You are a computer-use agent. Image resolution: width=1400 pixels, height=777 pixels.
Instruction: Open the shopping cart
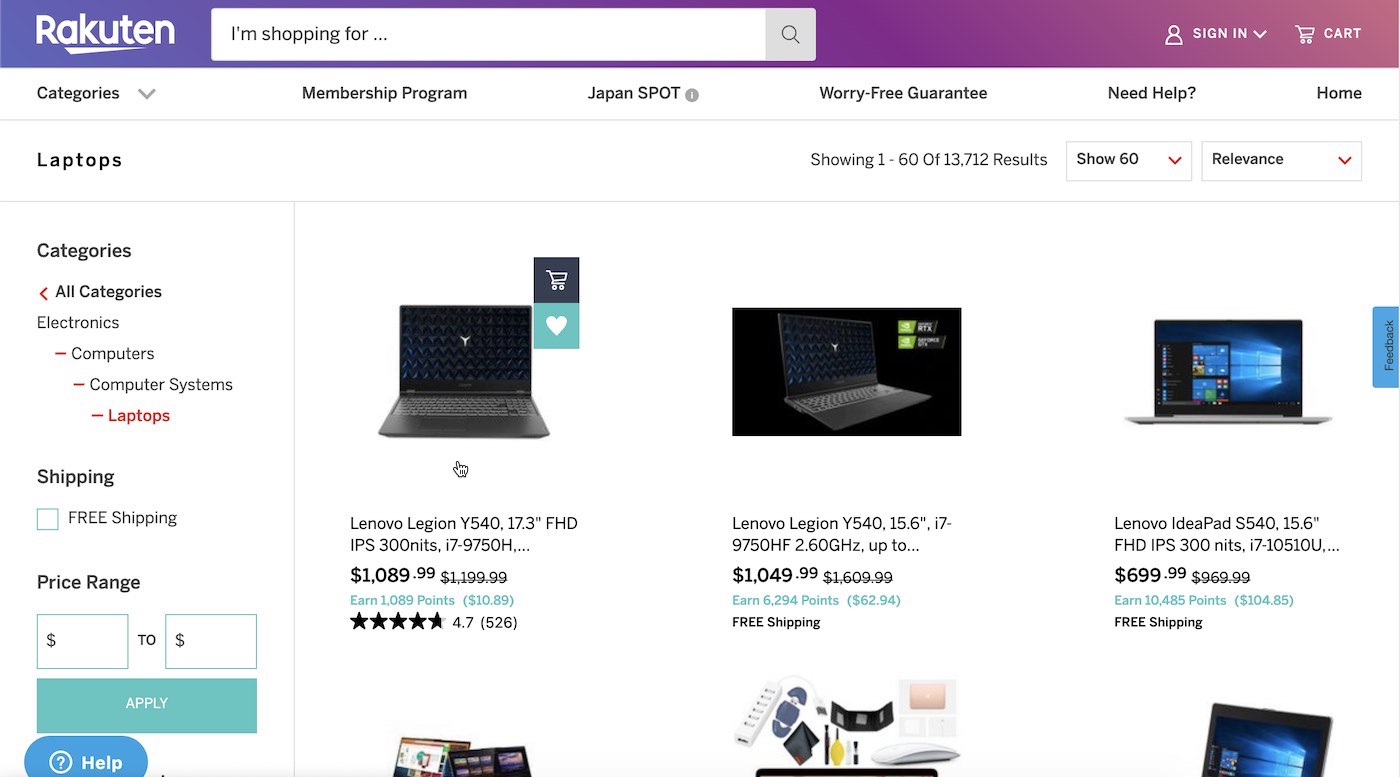click(1328, 33)
